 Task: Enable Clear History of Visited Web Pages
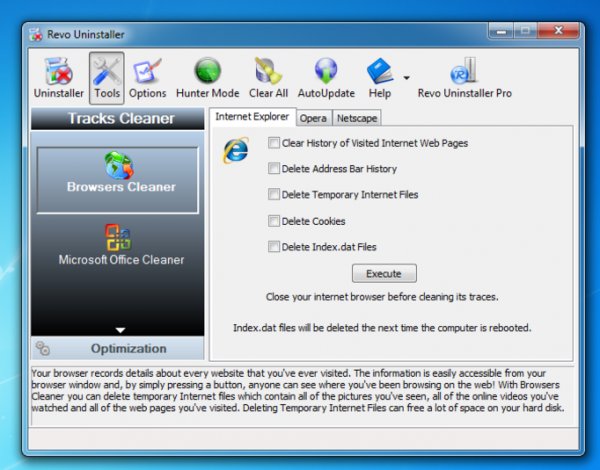point(274,143)
